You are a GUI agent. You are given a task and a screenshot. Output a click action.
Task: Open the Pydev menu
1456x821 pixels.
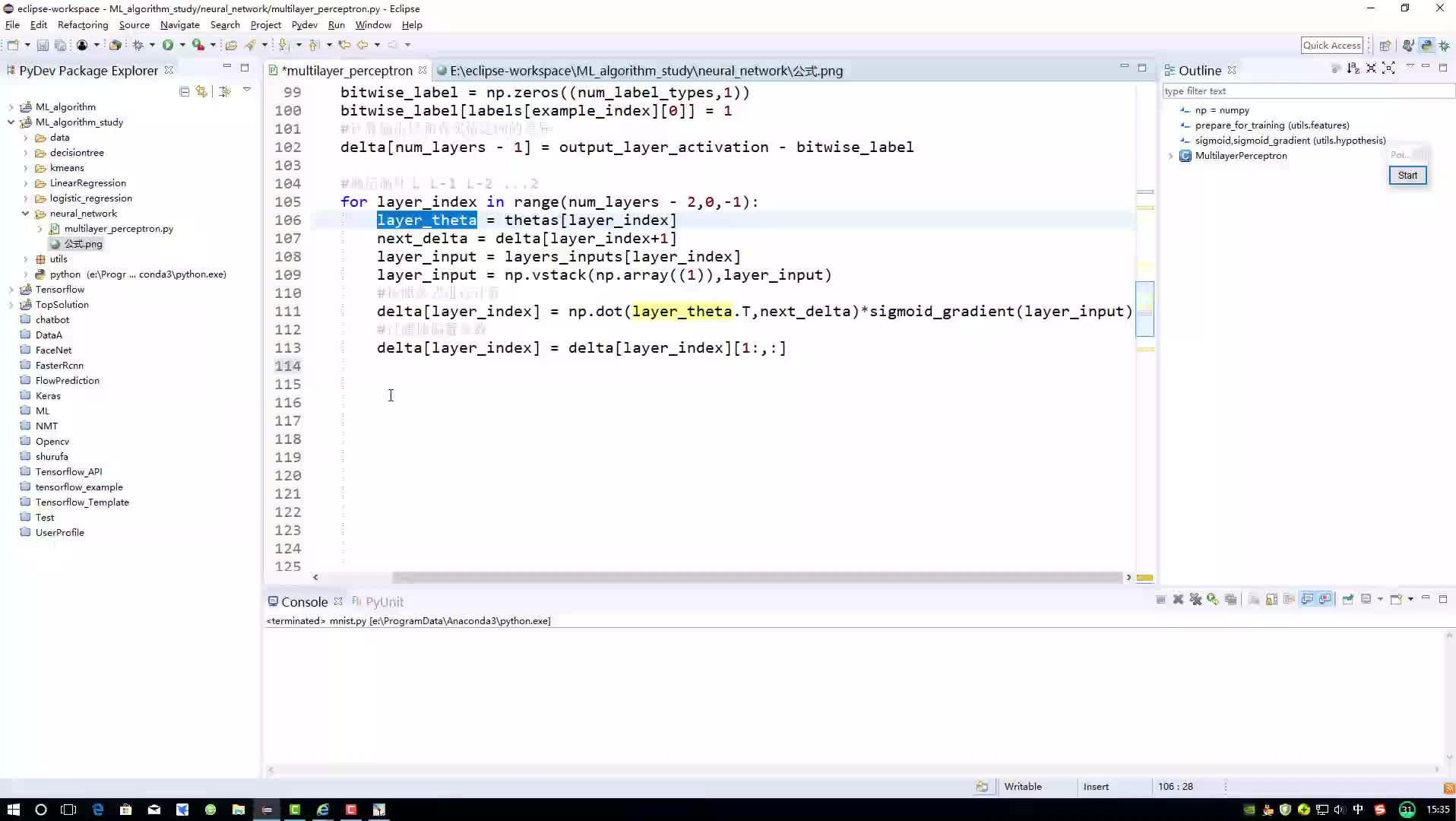click(x=305, y=25)
